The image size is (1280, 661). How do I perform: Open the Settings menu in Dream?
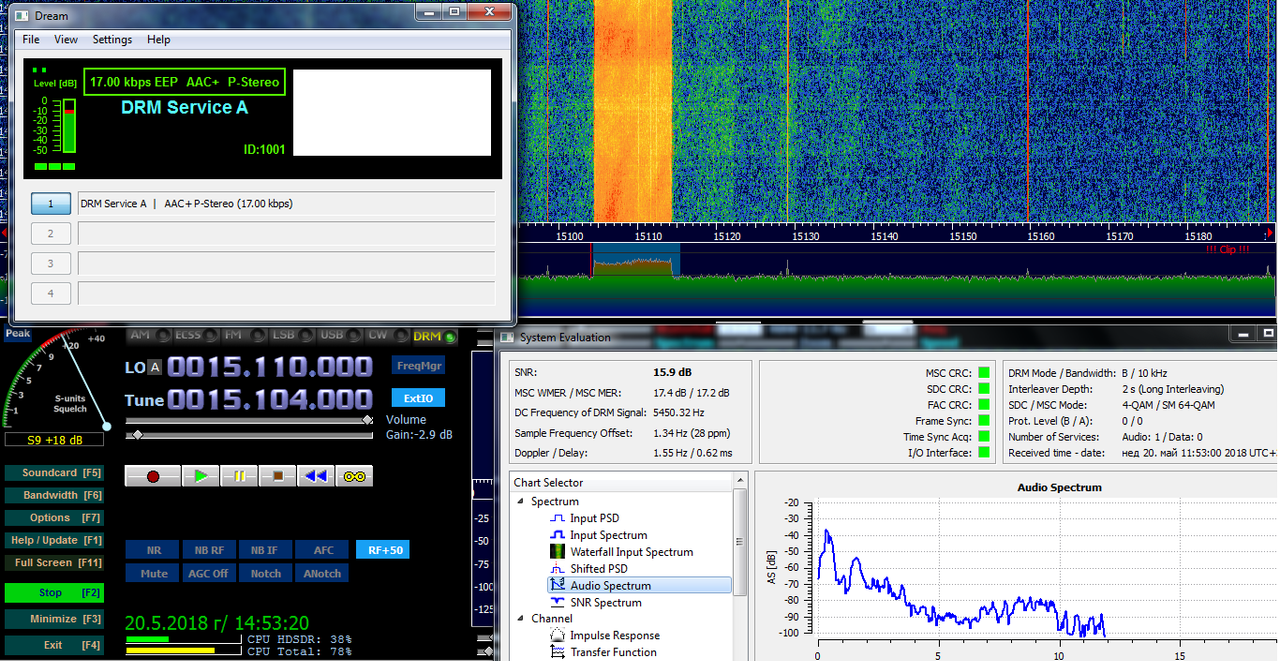[x=112, y=40]
